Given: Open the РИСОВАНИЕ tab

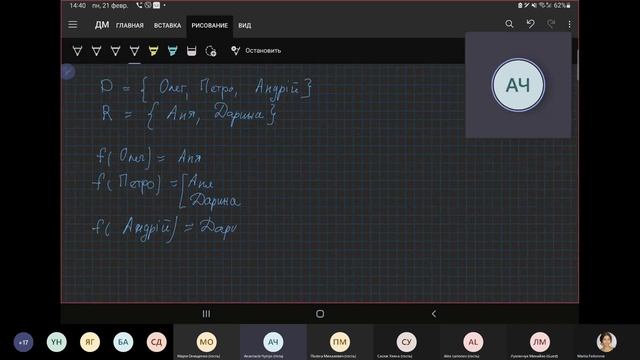Looking at the screenshot, I should [210, 25].
